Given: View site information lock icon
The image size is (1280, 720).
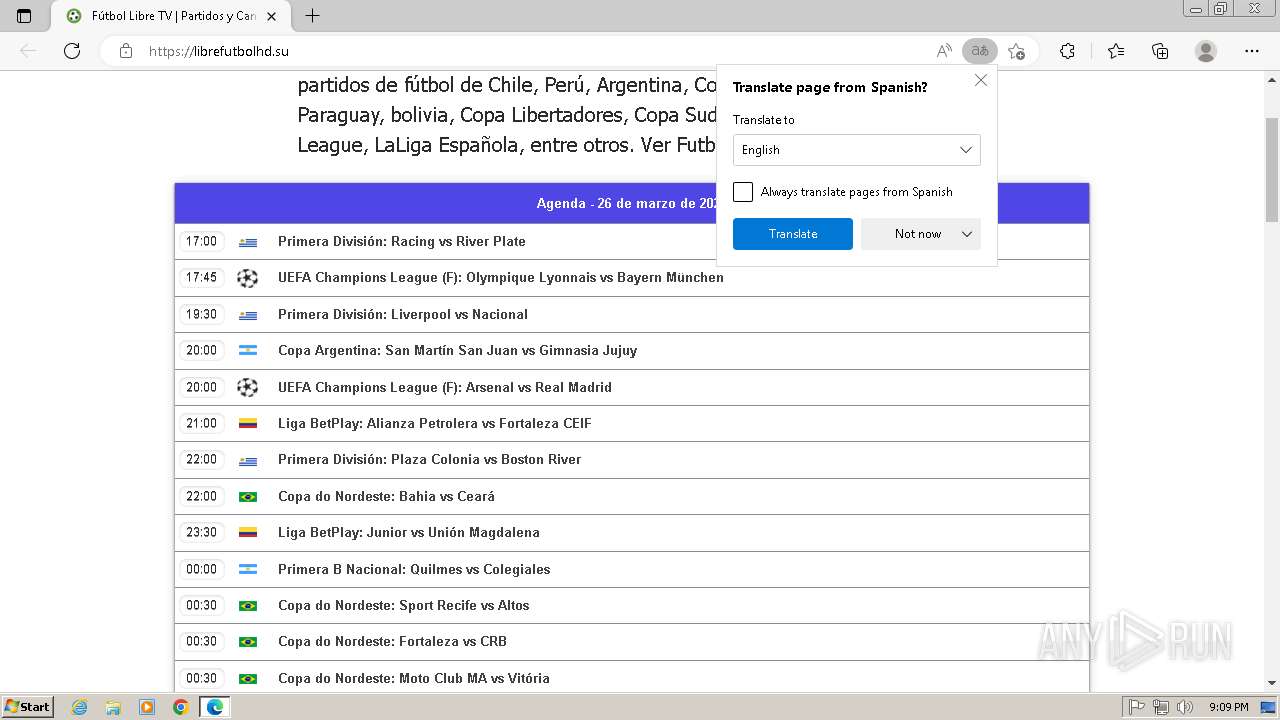Looking at the screenshot, I should (x=126, y=51).
